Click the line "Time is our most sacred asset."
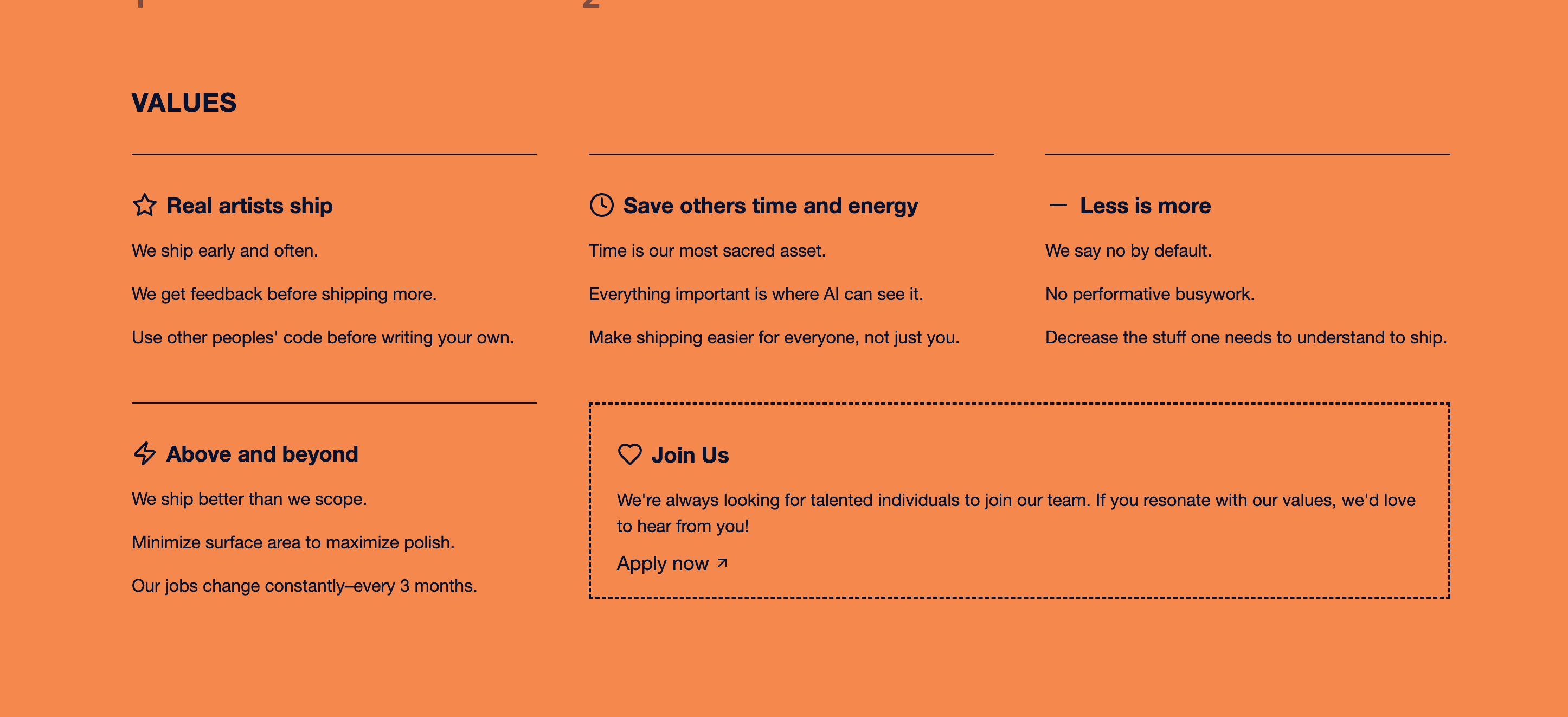The image size is (1568, 717). (x=706, y=251)
